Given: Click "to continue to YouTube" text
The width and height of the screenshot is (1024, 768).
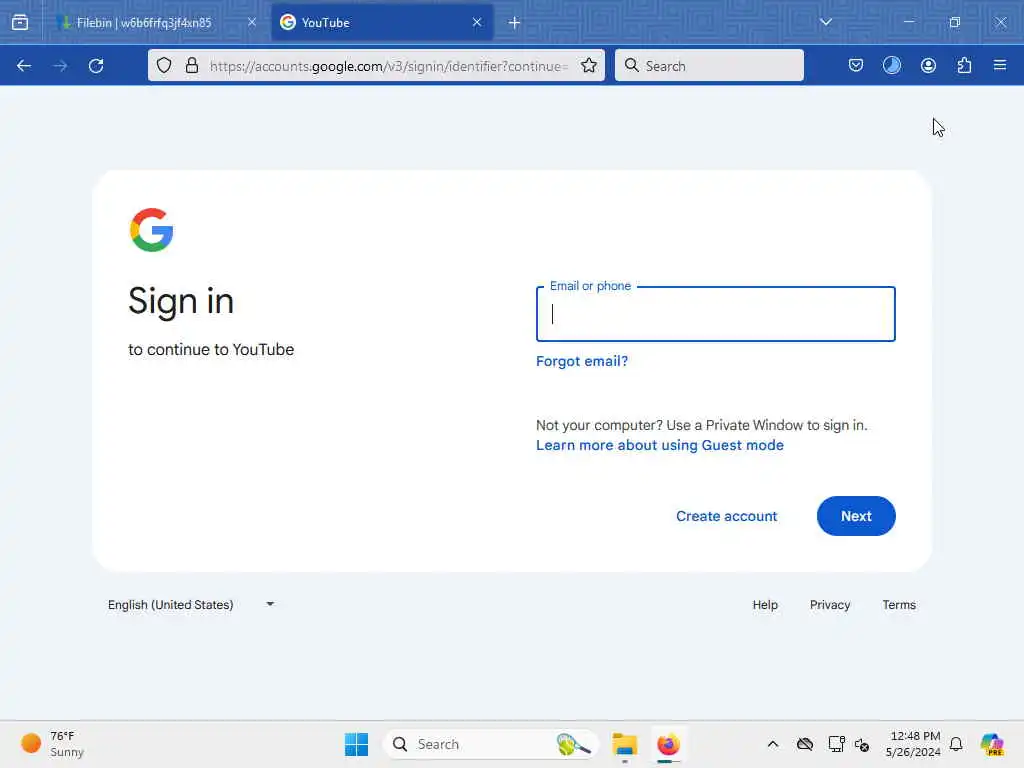Looking at the screenshot, I should tap(211, 349).
